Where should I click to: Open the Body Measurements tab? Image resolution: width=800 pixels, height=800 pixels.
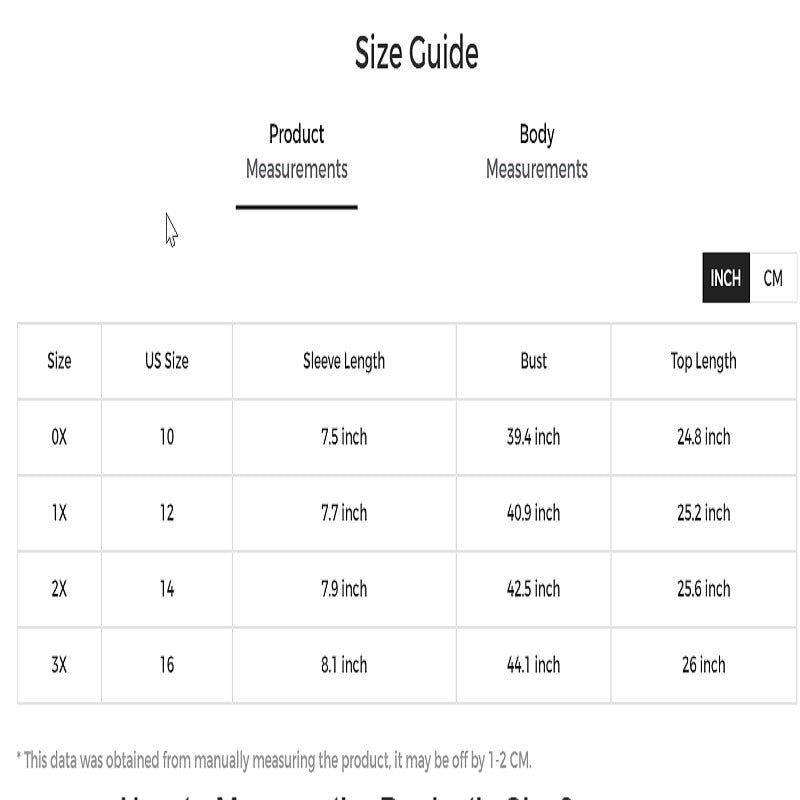point(536,152)
